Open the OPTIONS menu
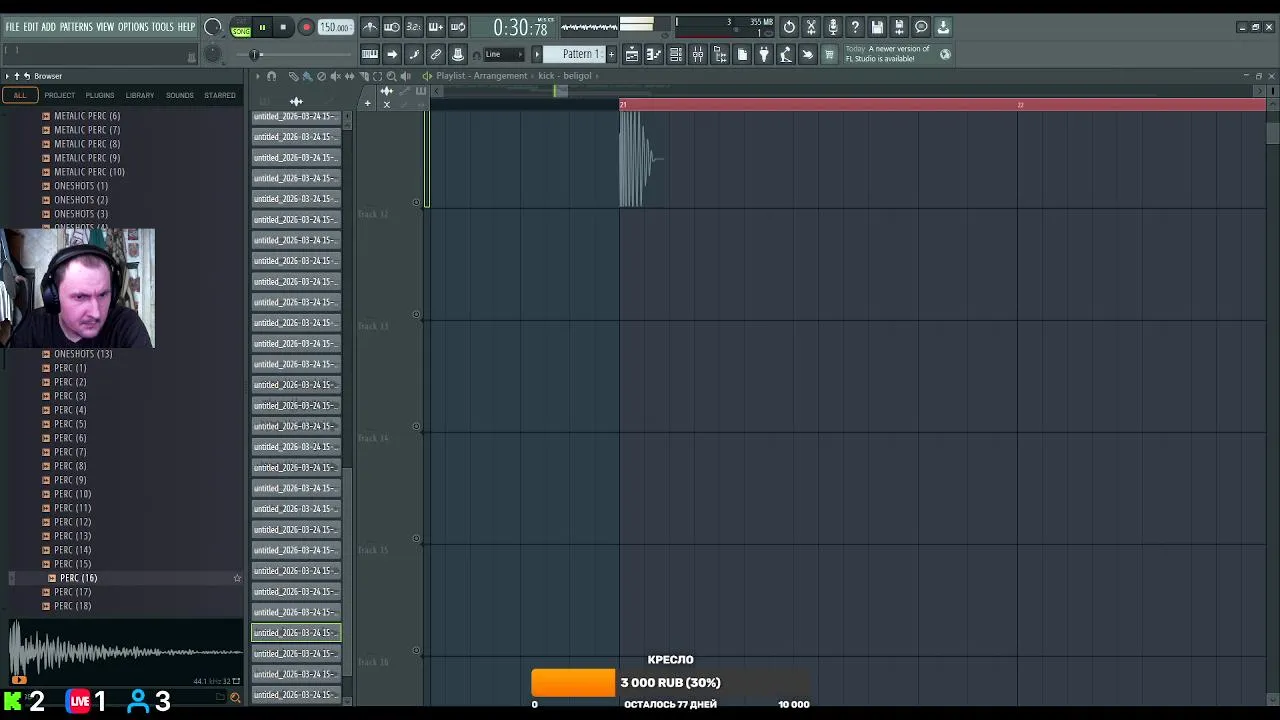The image size is (1280, 720). tap(133, 27)
